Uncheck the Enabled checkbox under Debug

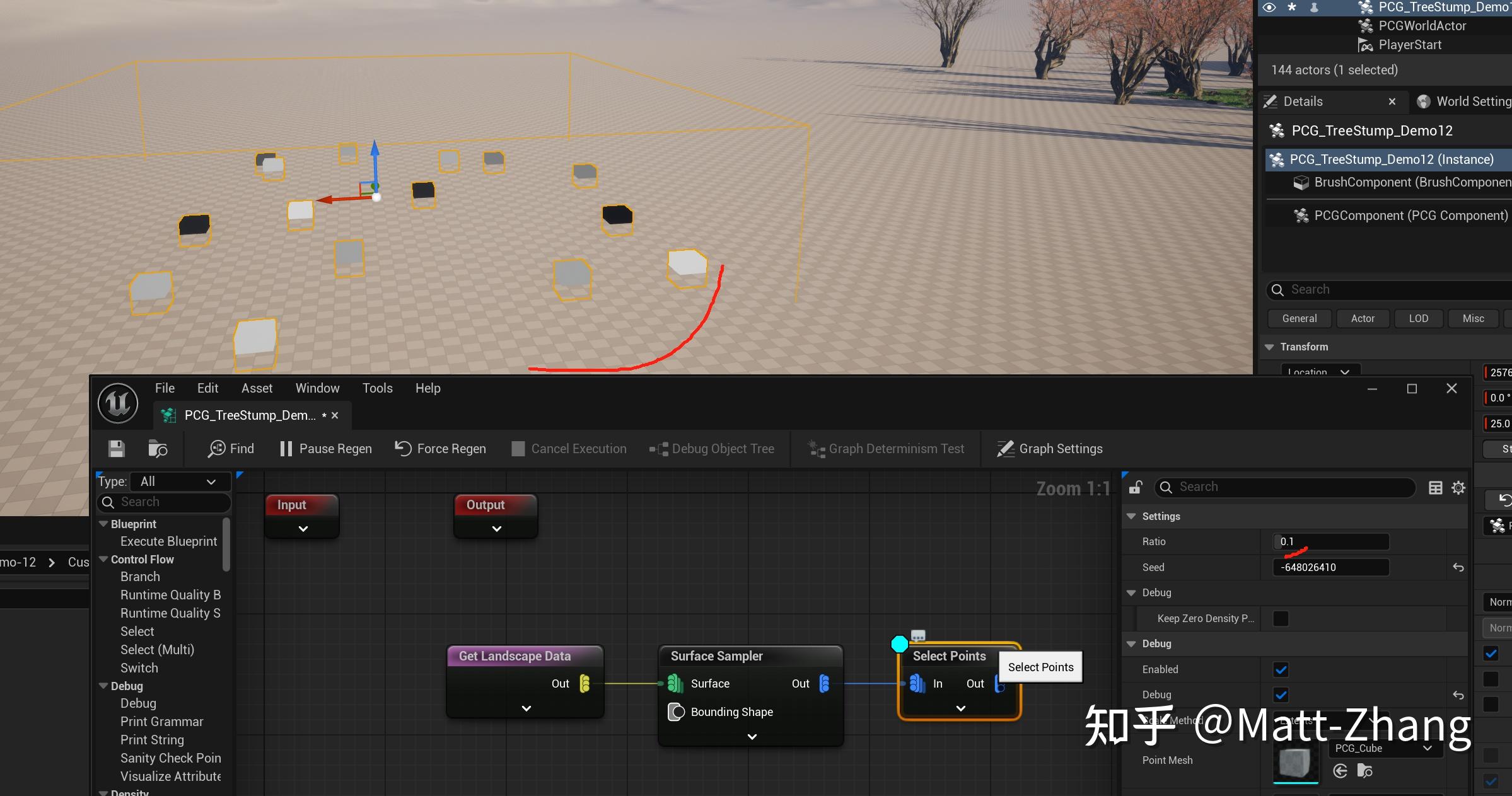pos(1281,669)
